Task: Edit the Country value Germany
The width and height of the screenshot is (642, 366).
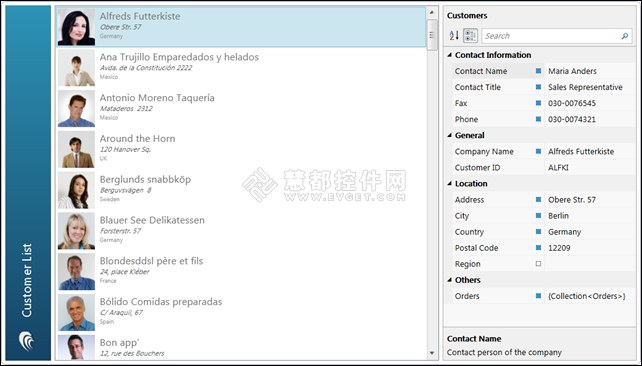Action: (x=590, y=232)
